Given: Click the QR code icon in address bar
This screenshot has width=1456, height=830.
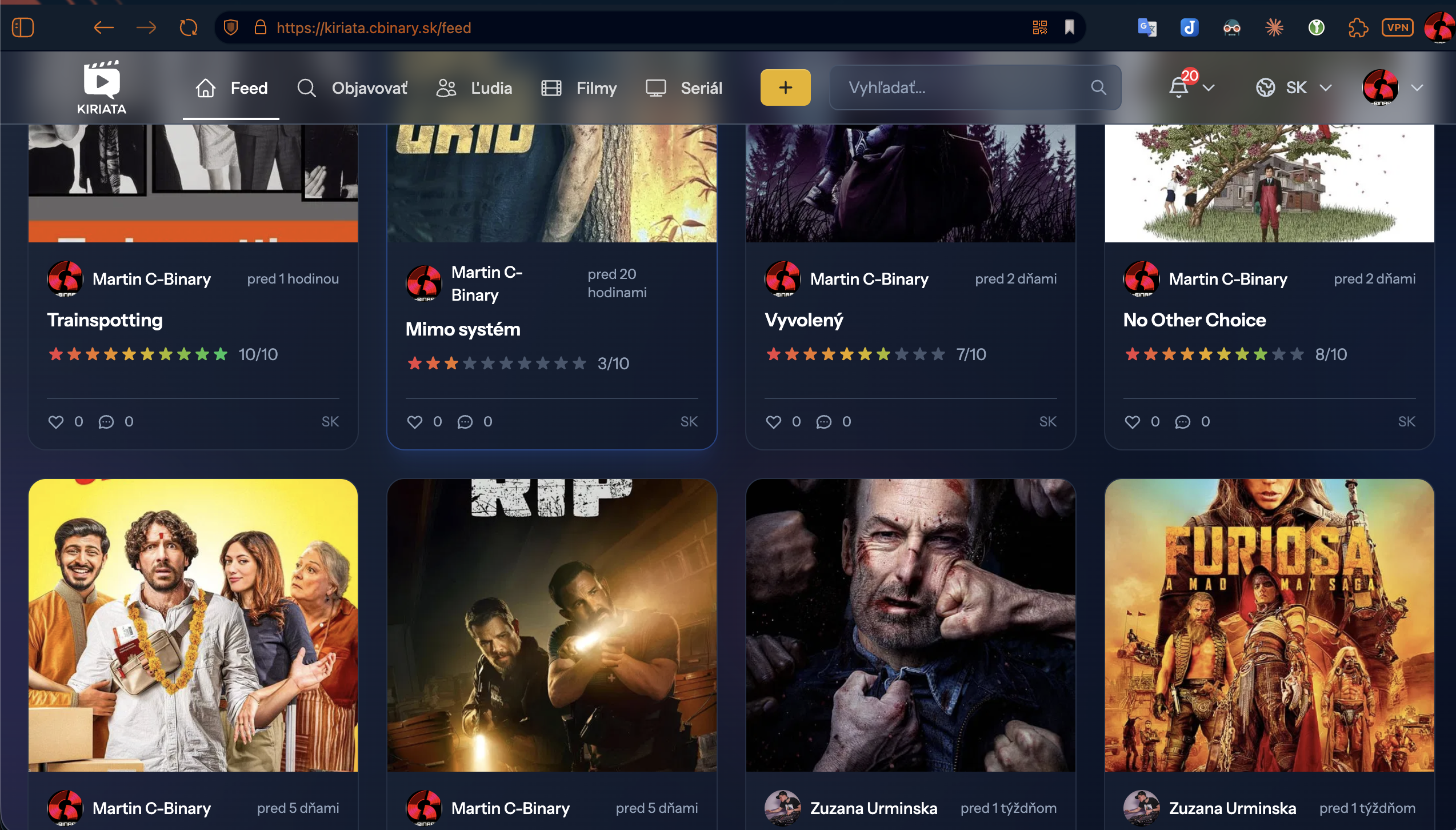Looking at the screenshot, I should coord(1039,27).
